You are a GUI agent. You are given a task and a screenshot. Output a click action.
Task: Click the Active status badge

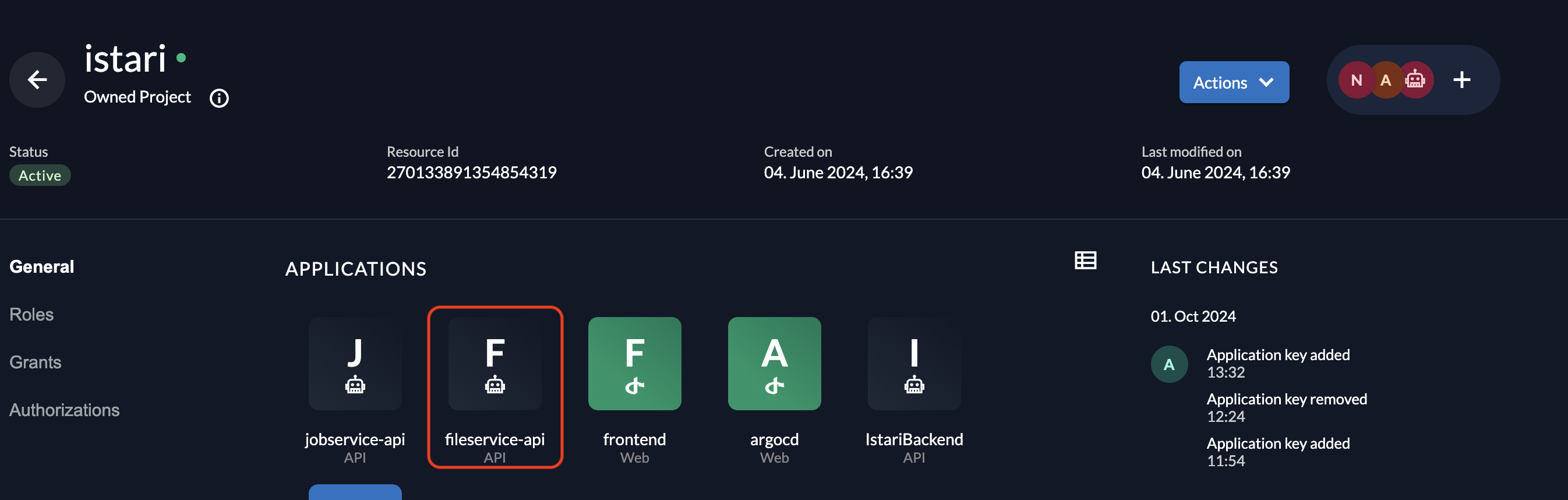40,175
